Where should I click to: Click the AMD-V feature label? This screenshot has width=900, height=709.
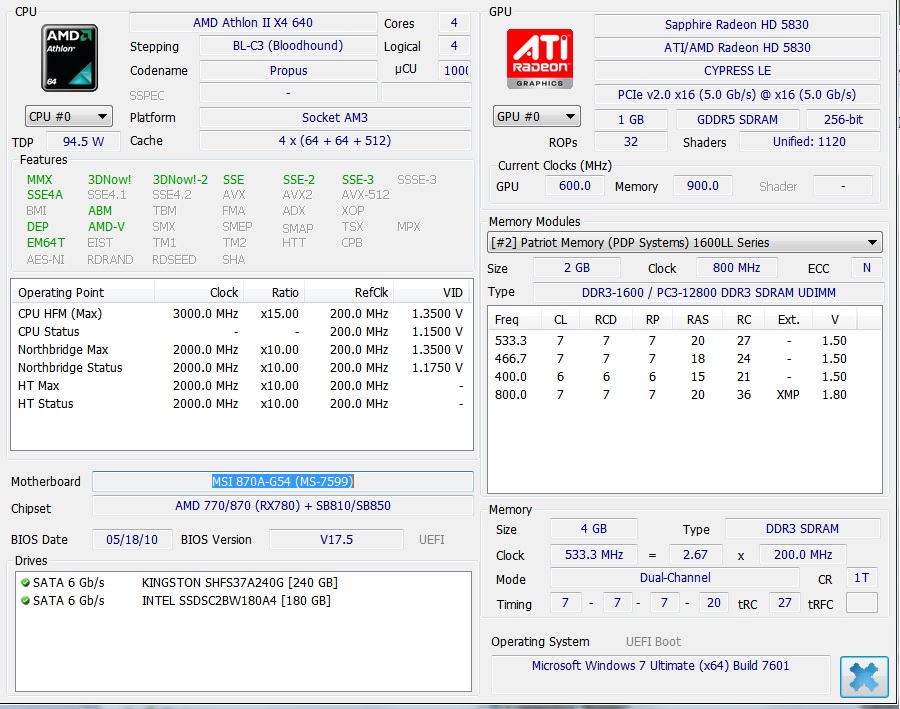106,227
